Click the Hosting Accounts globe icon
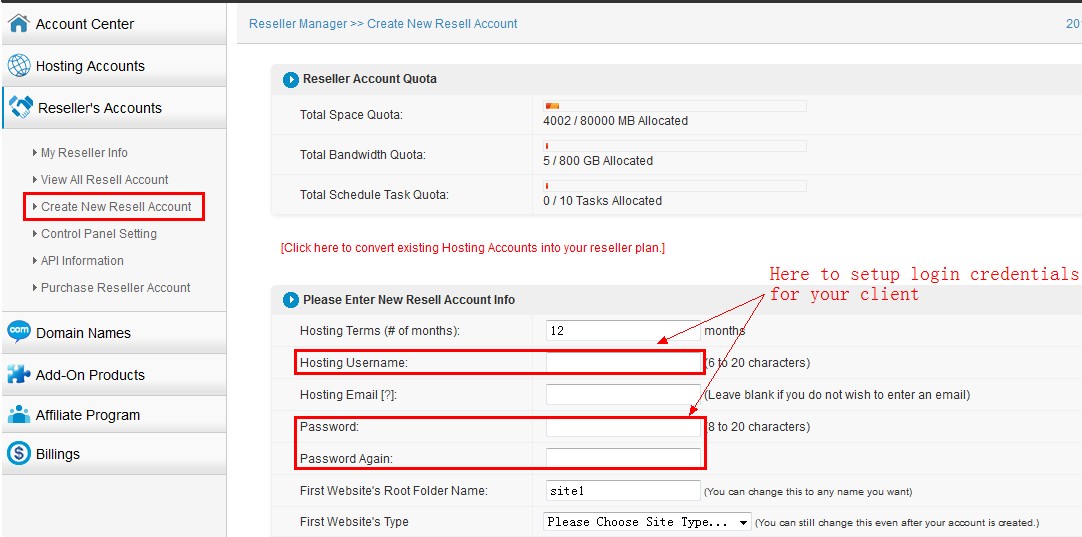 (18, 66)
